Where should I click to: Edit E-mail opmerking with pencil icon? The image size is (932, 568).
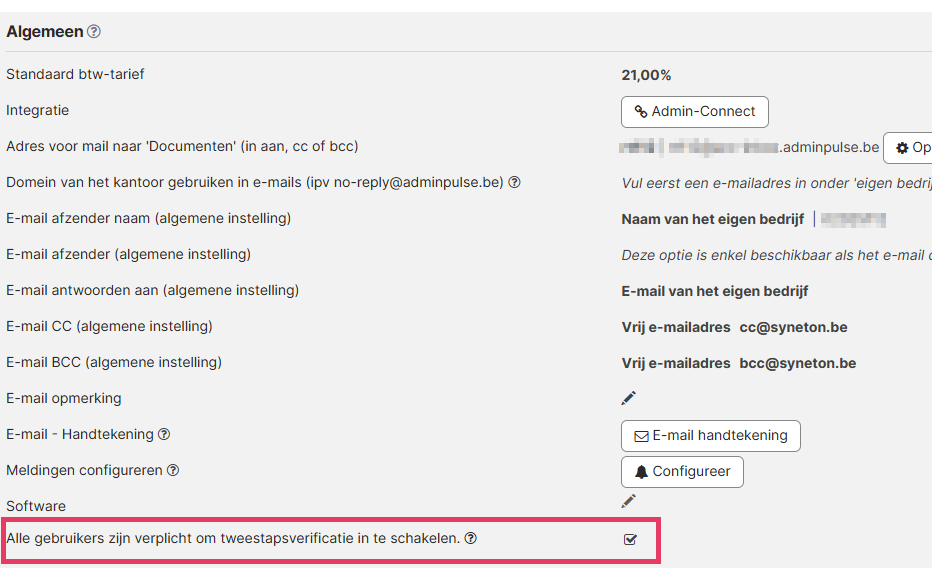(628, 398)
